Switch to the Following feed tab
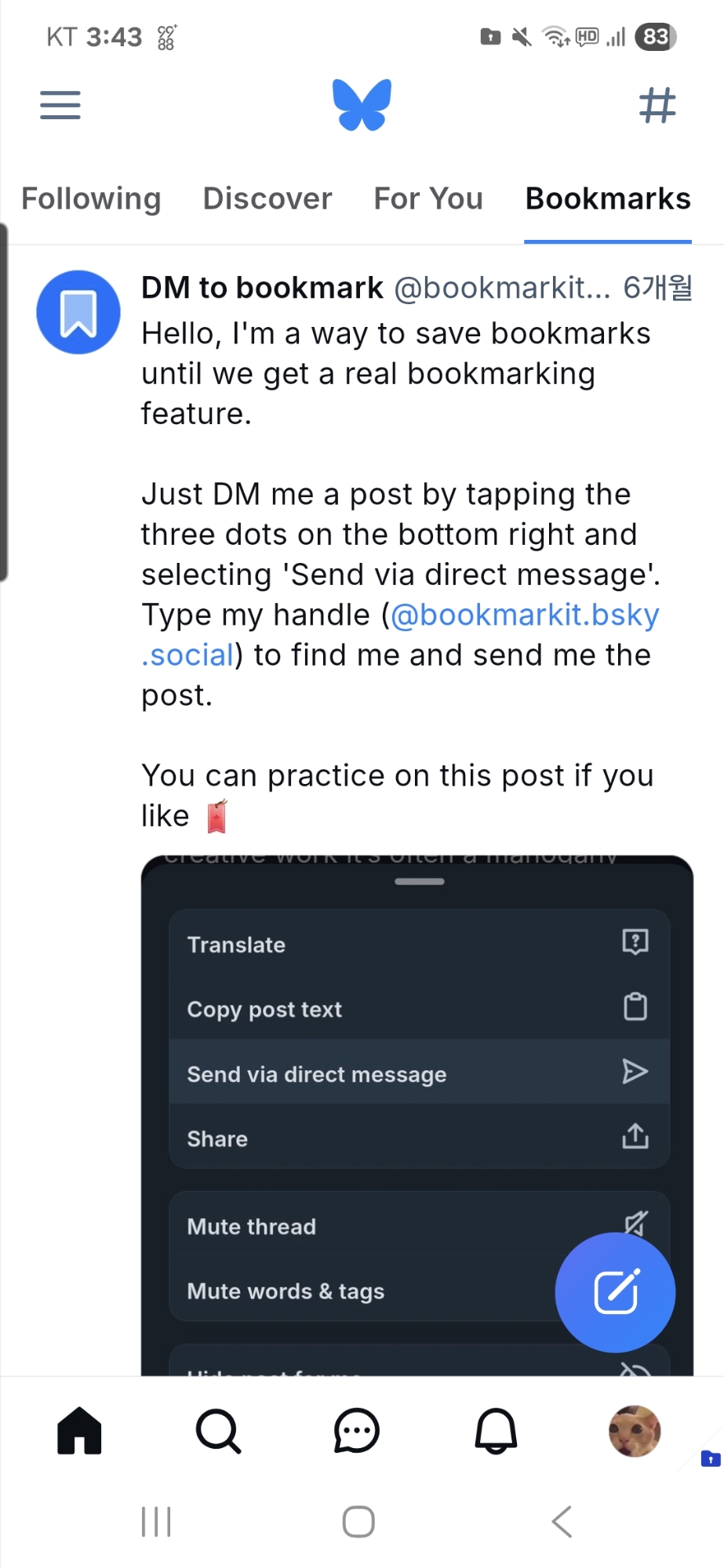Screen dimensions: 724x1568 tap(91, 199)
